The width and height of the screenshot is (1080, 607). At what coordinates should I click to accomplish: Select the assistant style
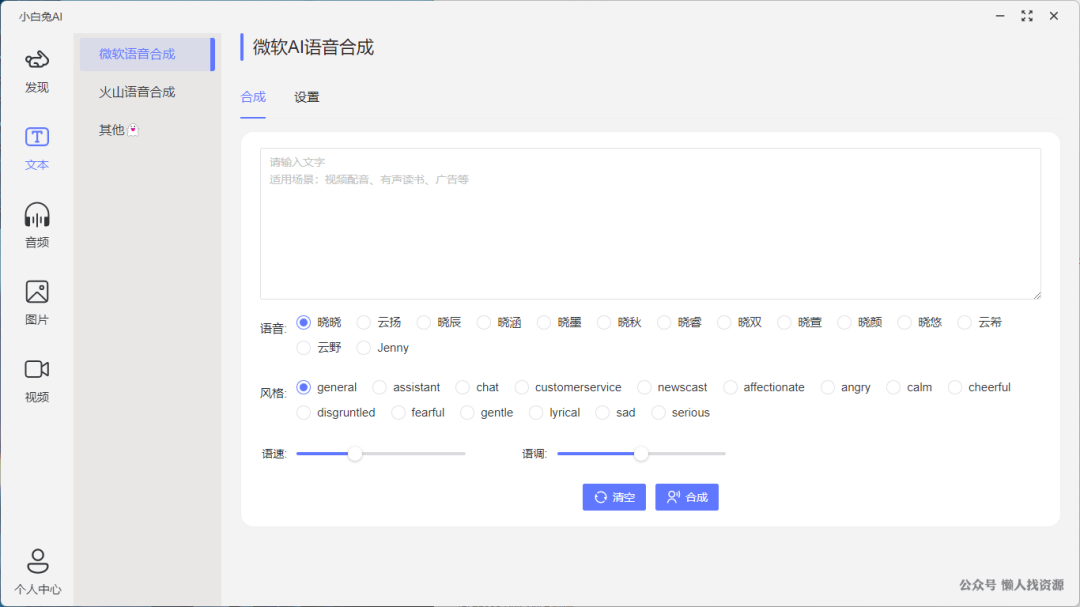point(380,387)
